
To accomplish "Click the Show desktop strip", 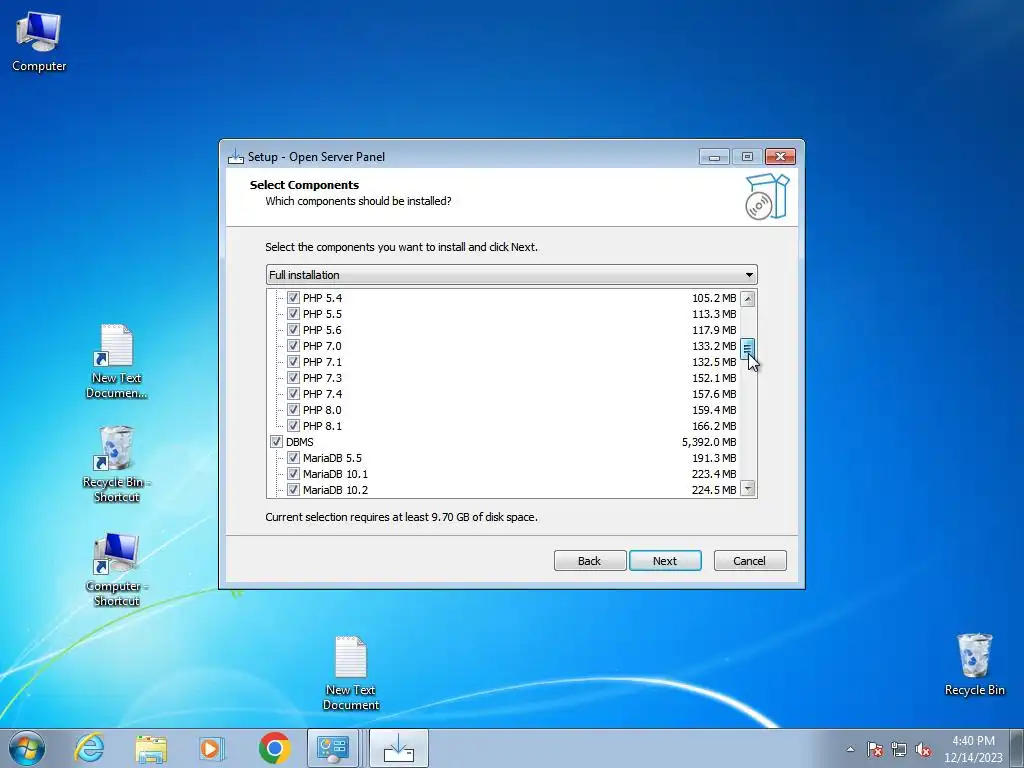I will coord(1017,748).
